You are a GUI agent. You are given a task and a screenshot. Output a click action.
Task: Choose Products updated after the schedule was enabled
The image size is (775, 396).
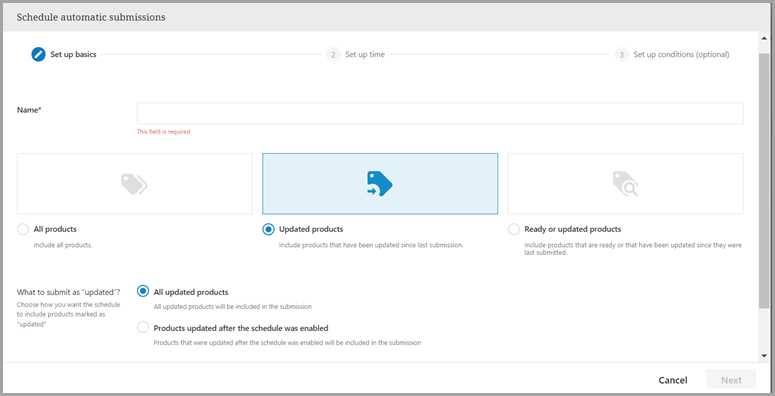[143, 327]
